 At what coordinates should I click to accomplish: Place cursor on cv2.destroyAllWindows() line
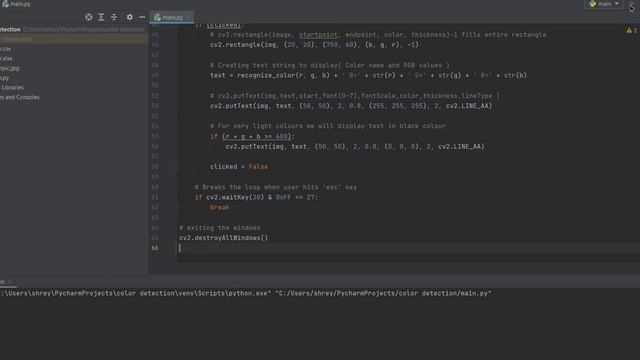tap(223, 238)
